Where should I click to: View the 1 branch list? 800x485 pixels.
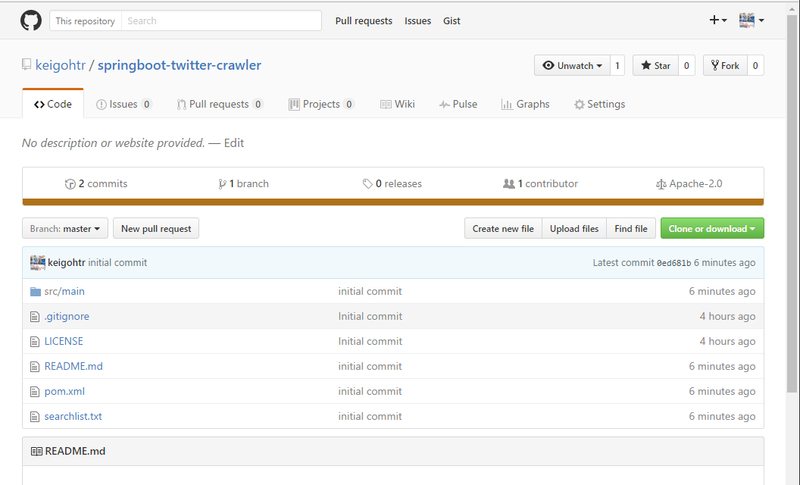tap(243, 184)
